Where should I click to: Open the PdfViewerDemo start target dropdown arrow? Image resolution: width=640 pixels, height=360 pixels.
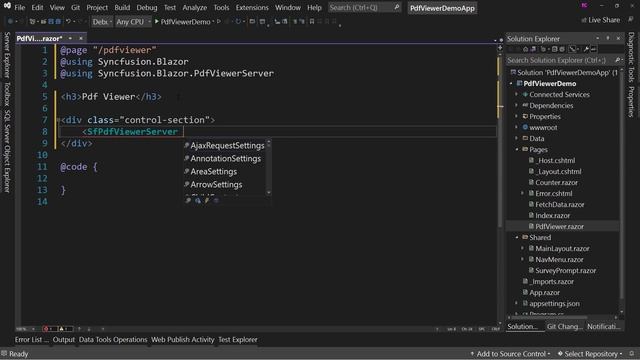coord(213,22)
